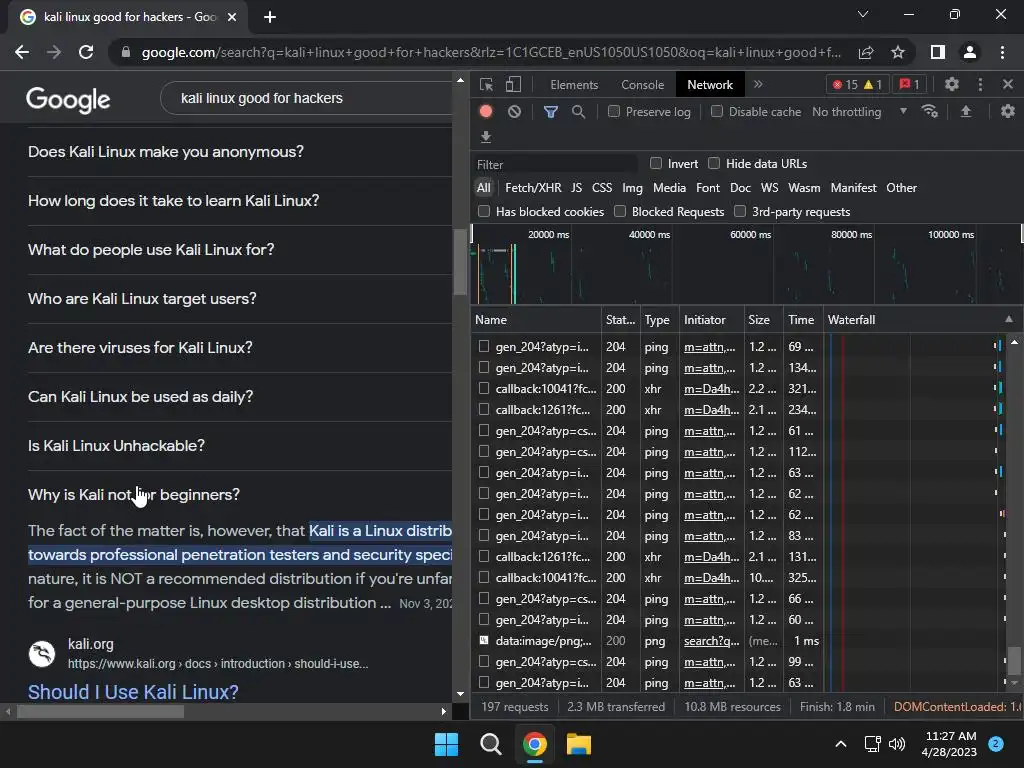Open Chrome profile avatar
This screenshot has width=1024, height=768.
pyautogui.click(x=970, y=52)
